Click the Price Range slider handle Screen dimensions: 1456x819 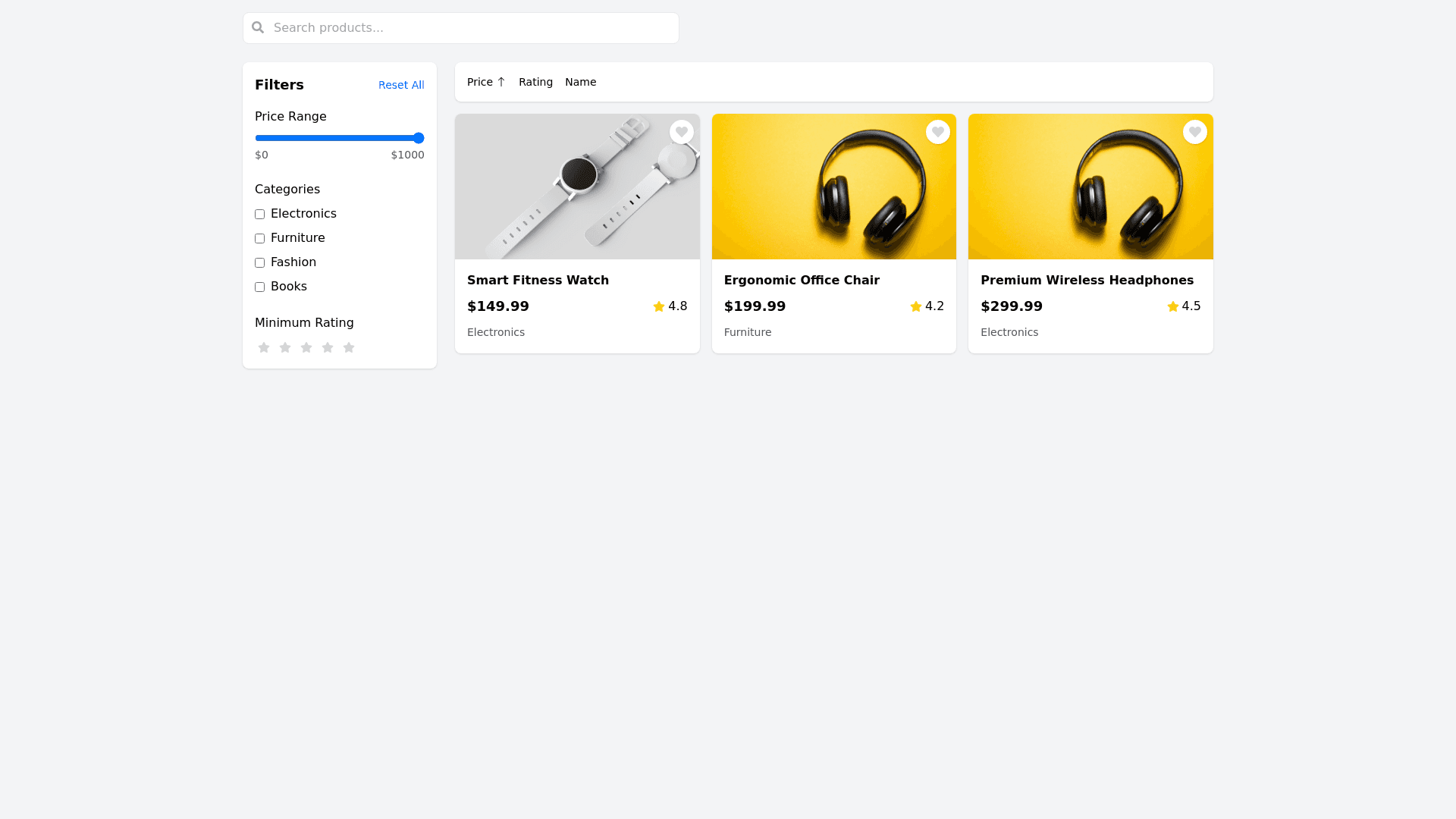[419, 138]
